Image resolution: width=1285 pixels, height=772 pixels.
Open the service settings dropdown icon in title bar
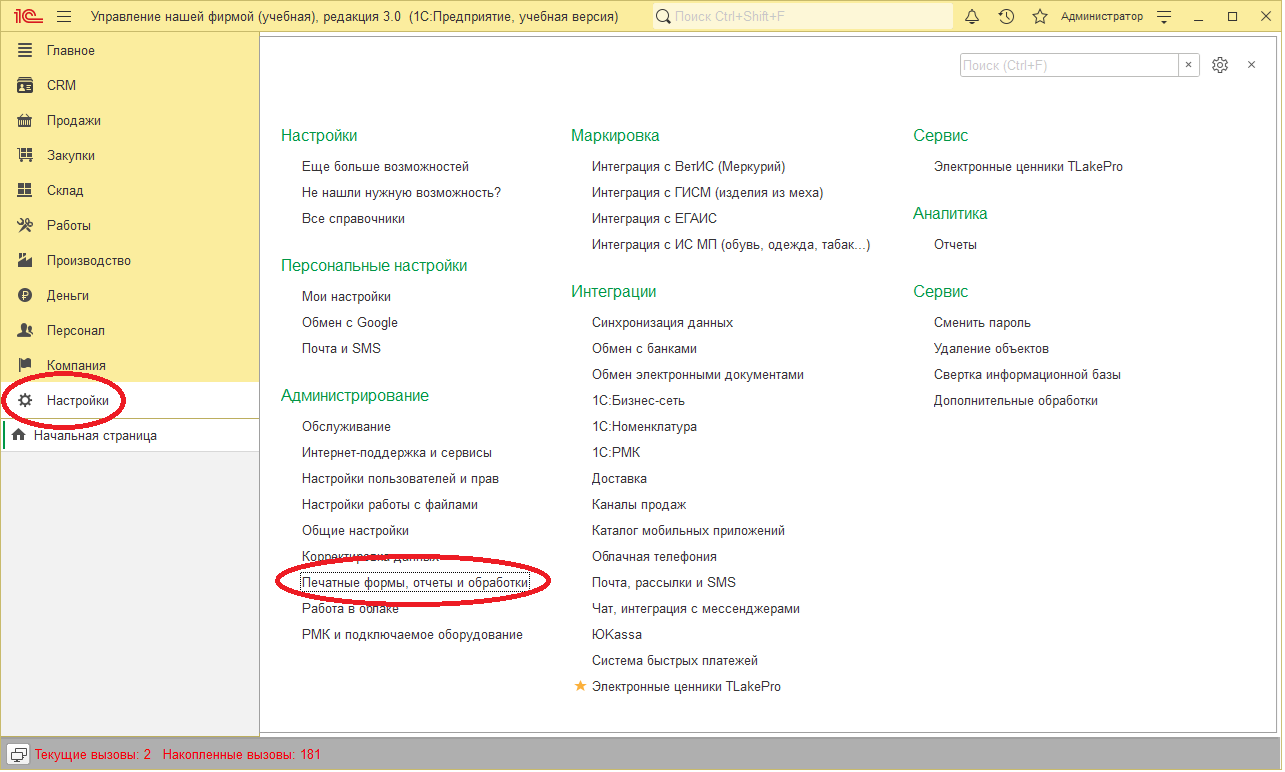1163,17
